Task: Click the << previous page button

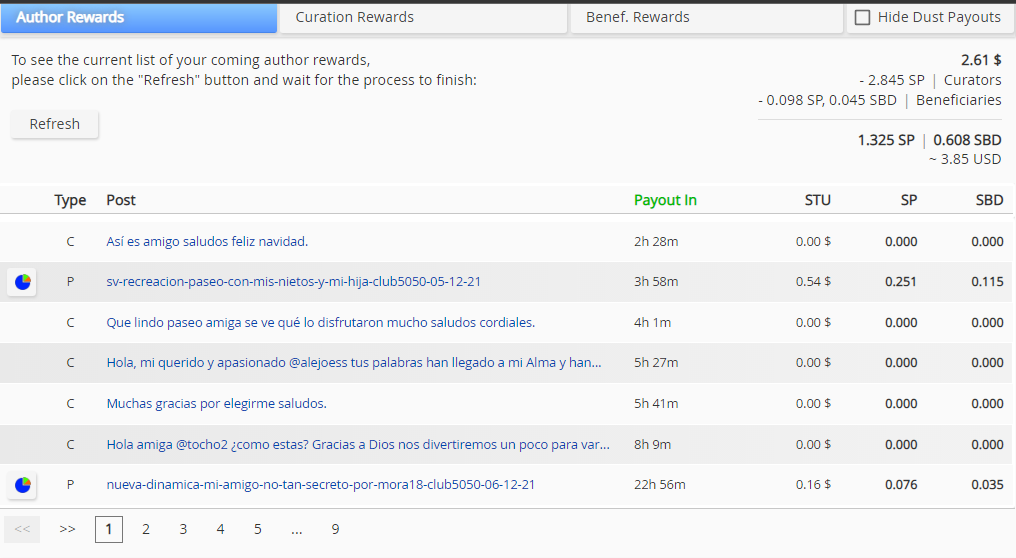Action: (x=22, y=529)
